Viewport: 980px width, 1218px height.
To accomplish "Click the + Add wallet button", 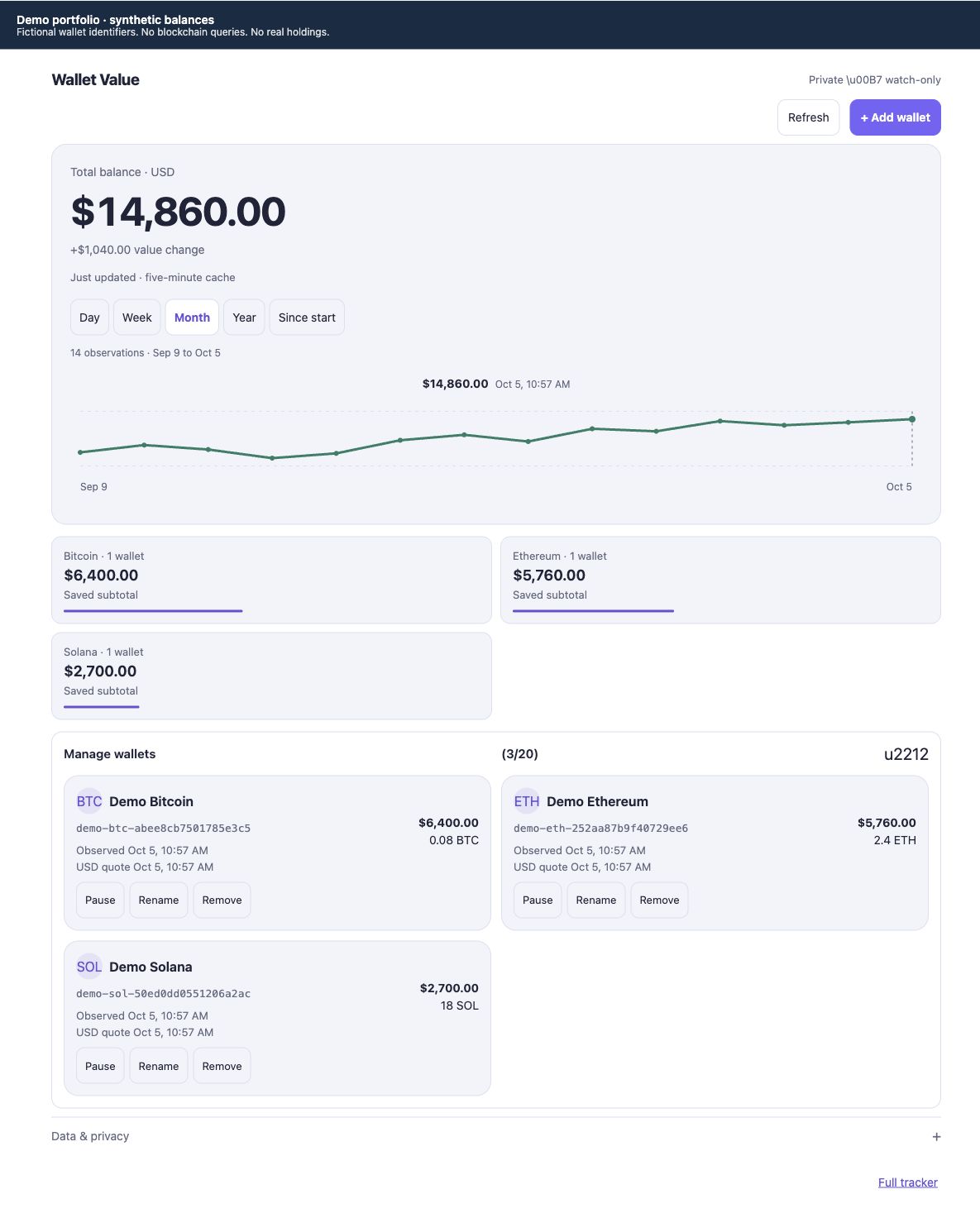I will click(x=895, y=117).
